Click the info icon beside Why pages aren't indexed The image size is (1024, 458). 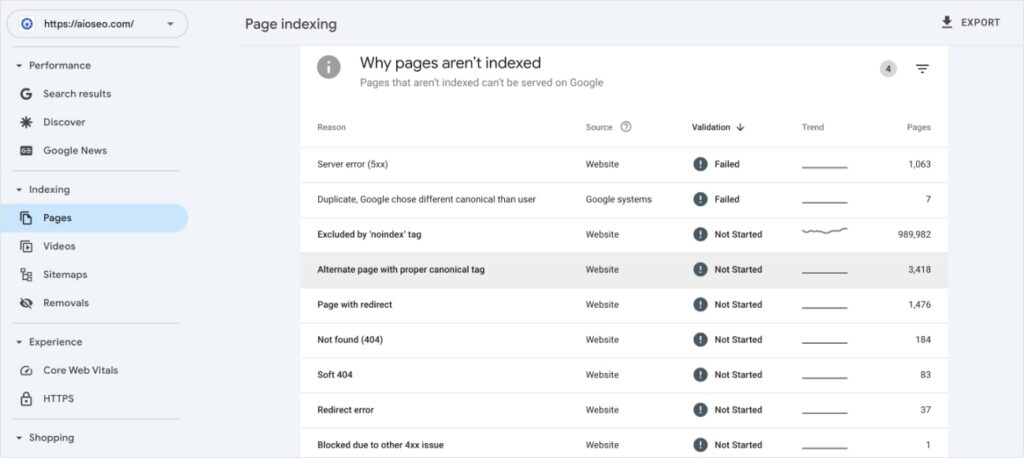tap(328, 67)
